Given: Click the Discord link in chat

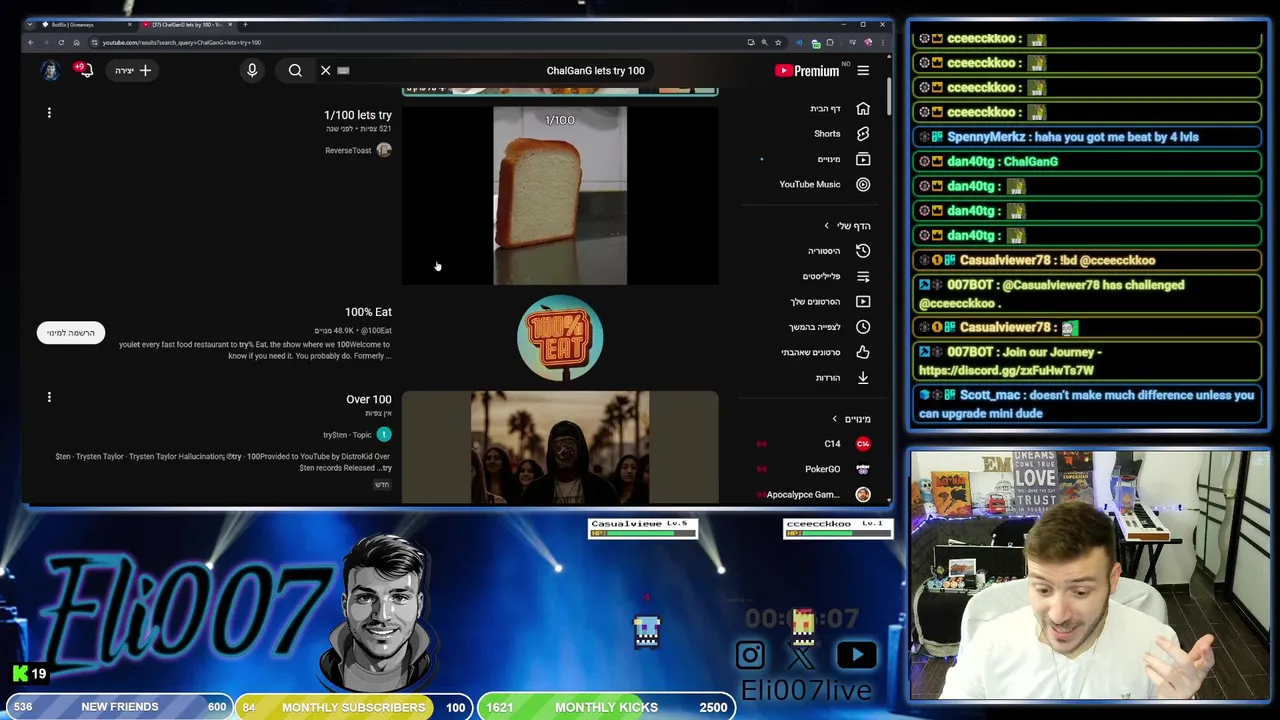Looking at the screenshot, I should [x=1006, y=370].
